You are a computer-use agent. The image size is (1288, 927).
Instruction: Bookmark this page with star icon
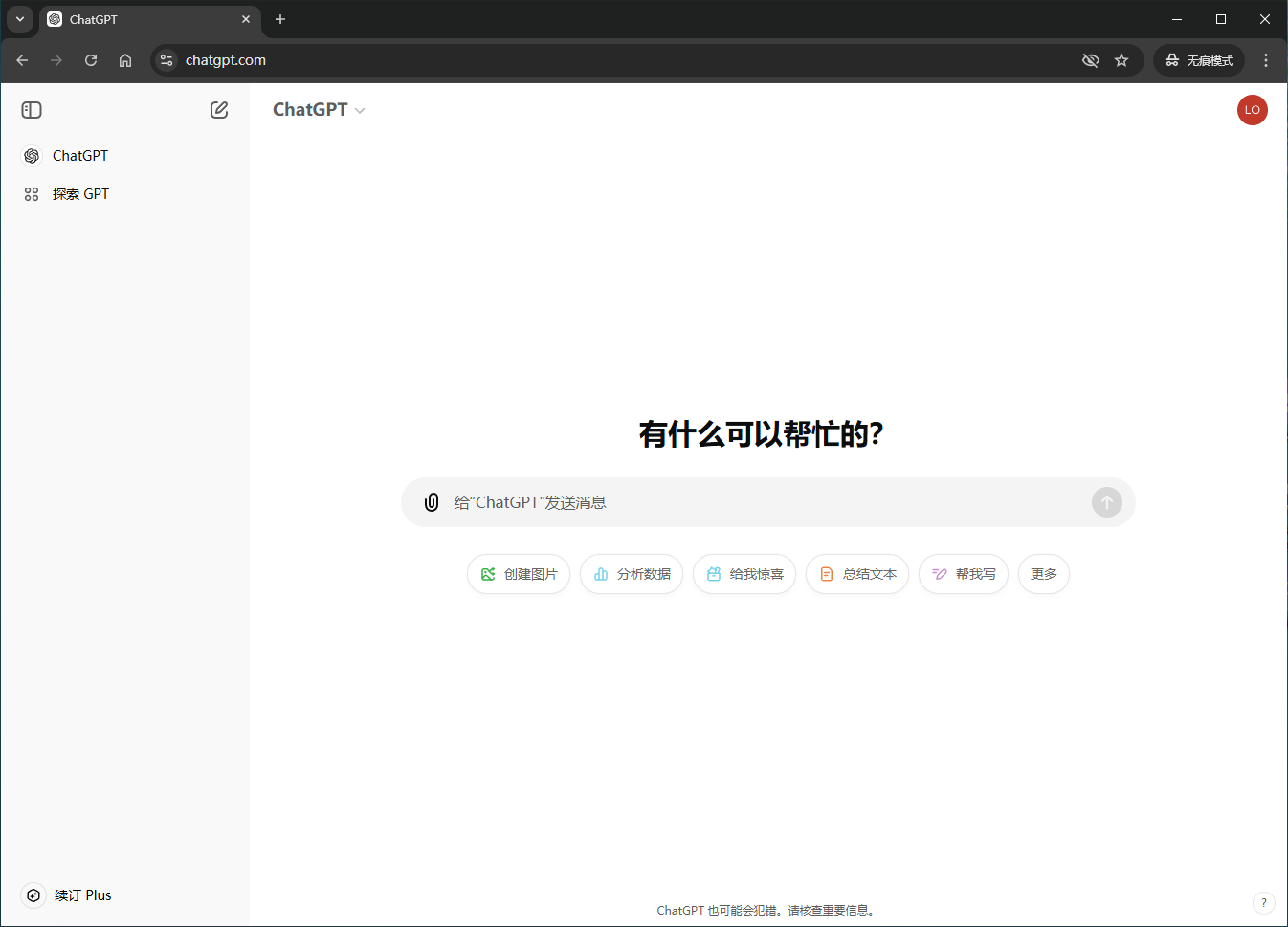click(x=1121, y=60)
